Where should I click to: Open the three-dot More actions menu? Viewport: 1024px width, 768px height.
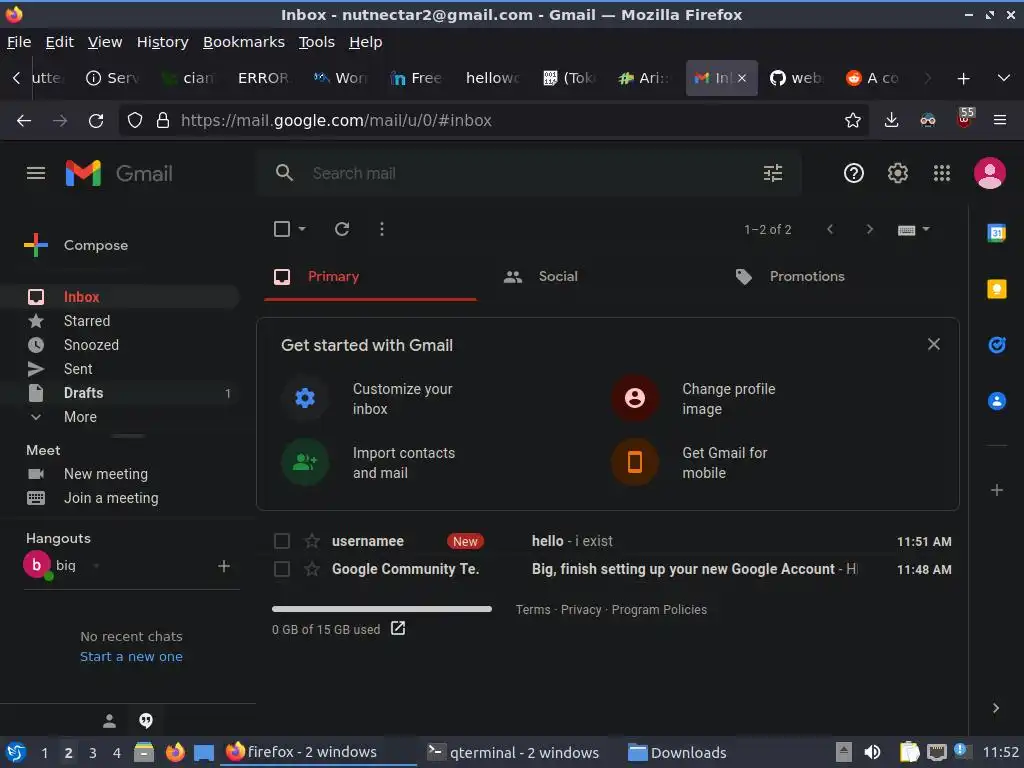tap(382, 229)
